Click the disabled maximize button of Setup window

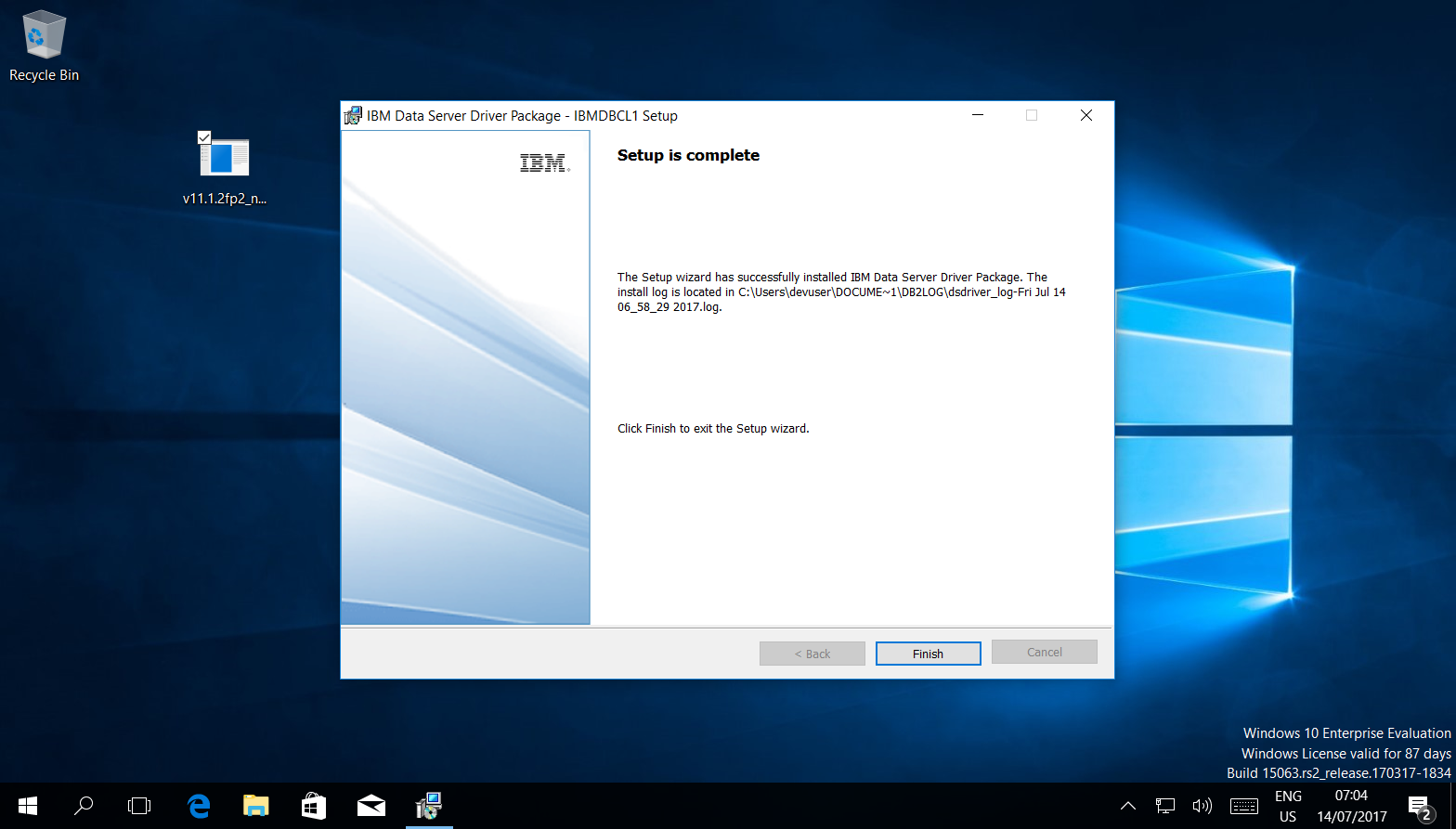[x=1032, y=116]
